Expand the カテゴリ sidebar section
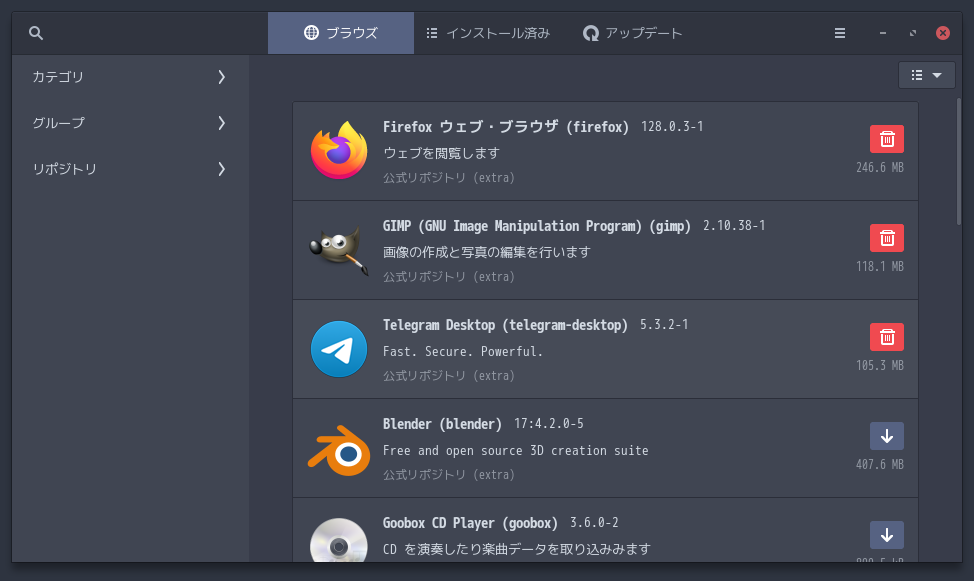 tap(130, 77)
